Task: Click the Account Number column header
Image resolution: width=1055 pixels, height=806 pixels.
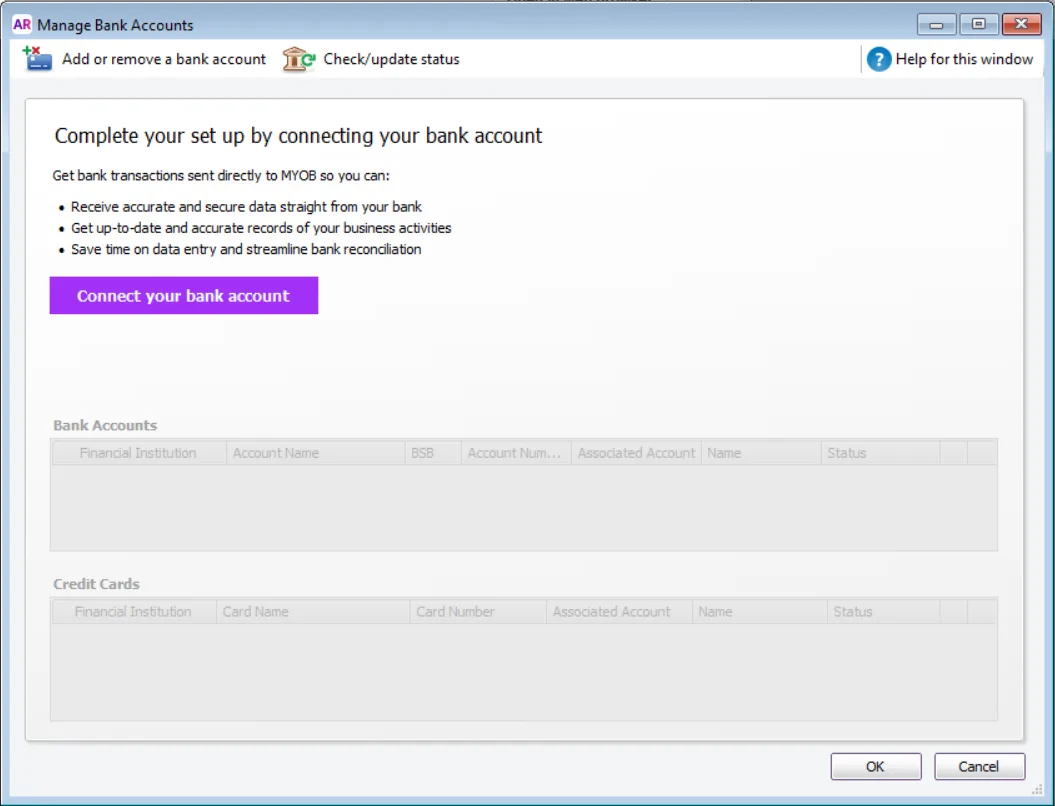Action: coord(513,452)
